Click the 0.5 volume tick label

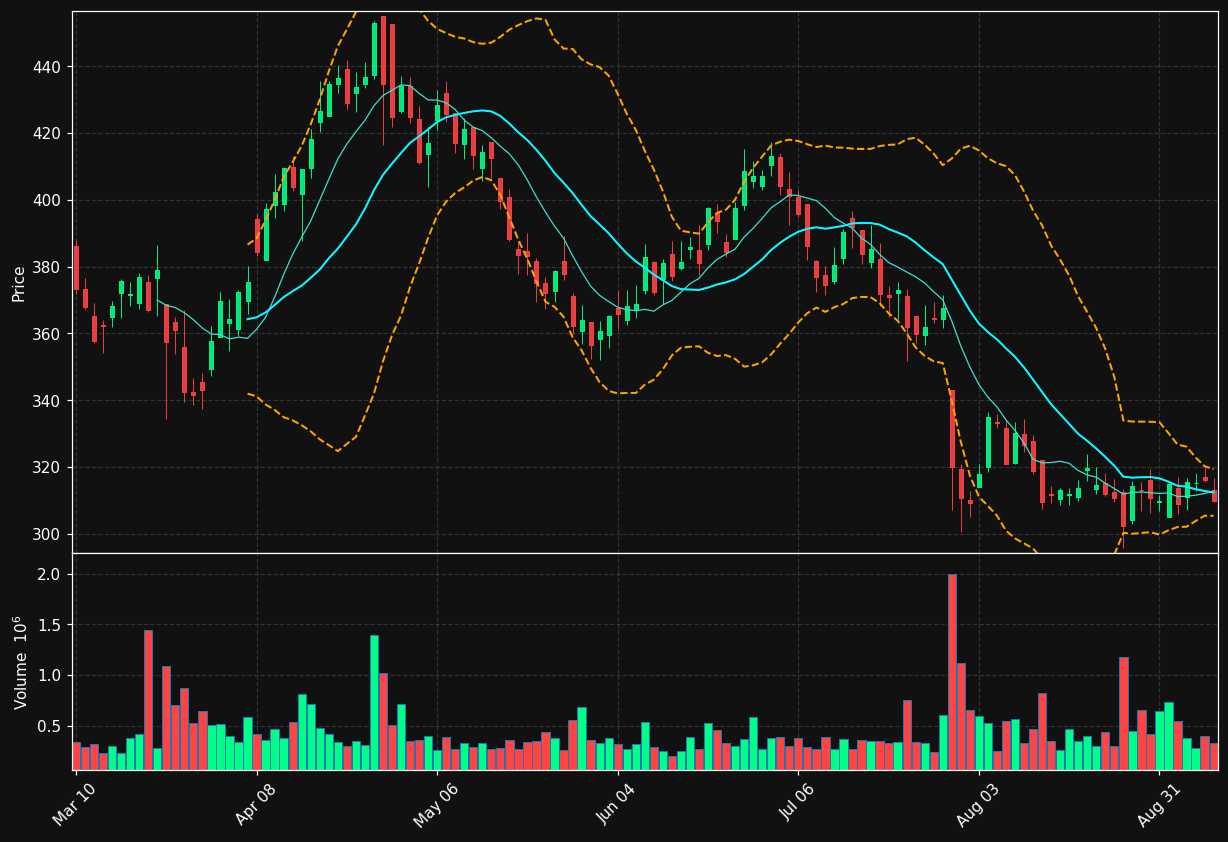(50, 727)
